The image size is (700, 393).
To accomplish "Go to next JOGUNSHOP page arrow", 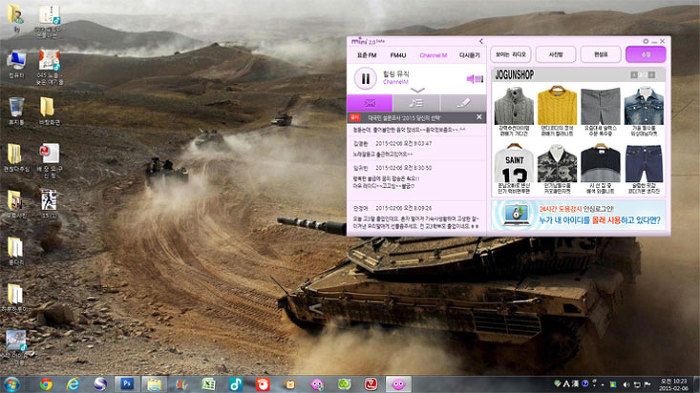I will [651, 75].
